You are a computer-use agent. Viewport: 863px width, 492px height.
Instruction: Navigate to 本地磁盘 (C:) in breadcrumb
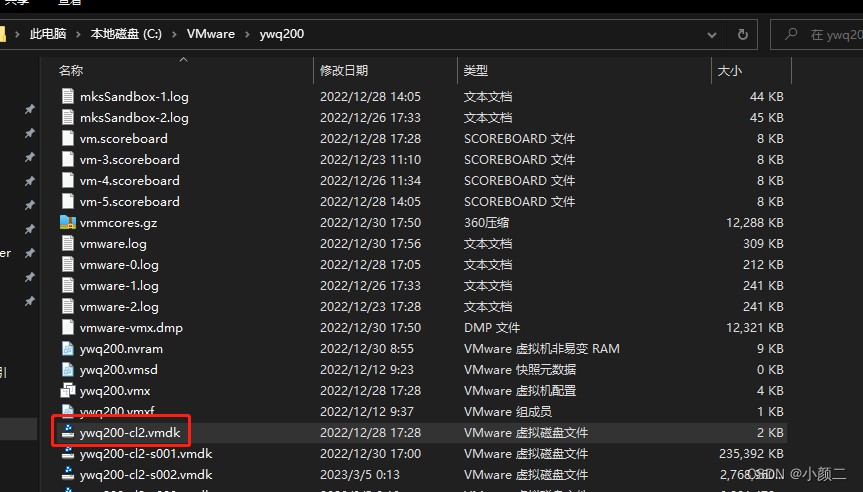[x=125, y=34]
